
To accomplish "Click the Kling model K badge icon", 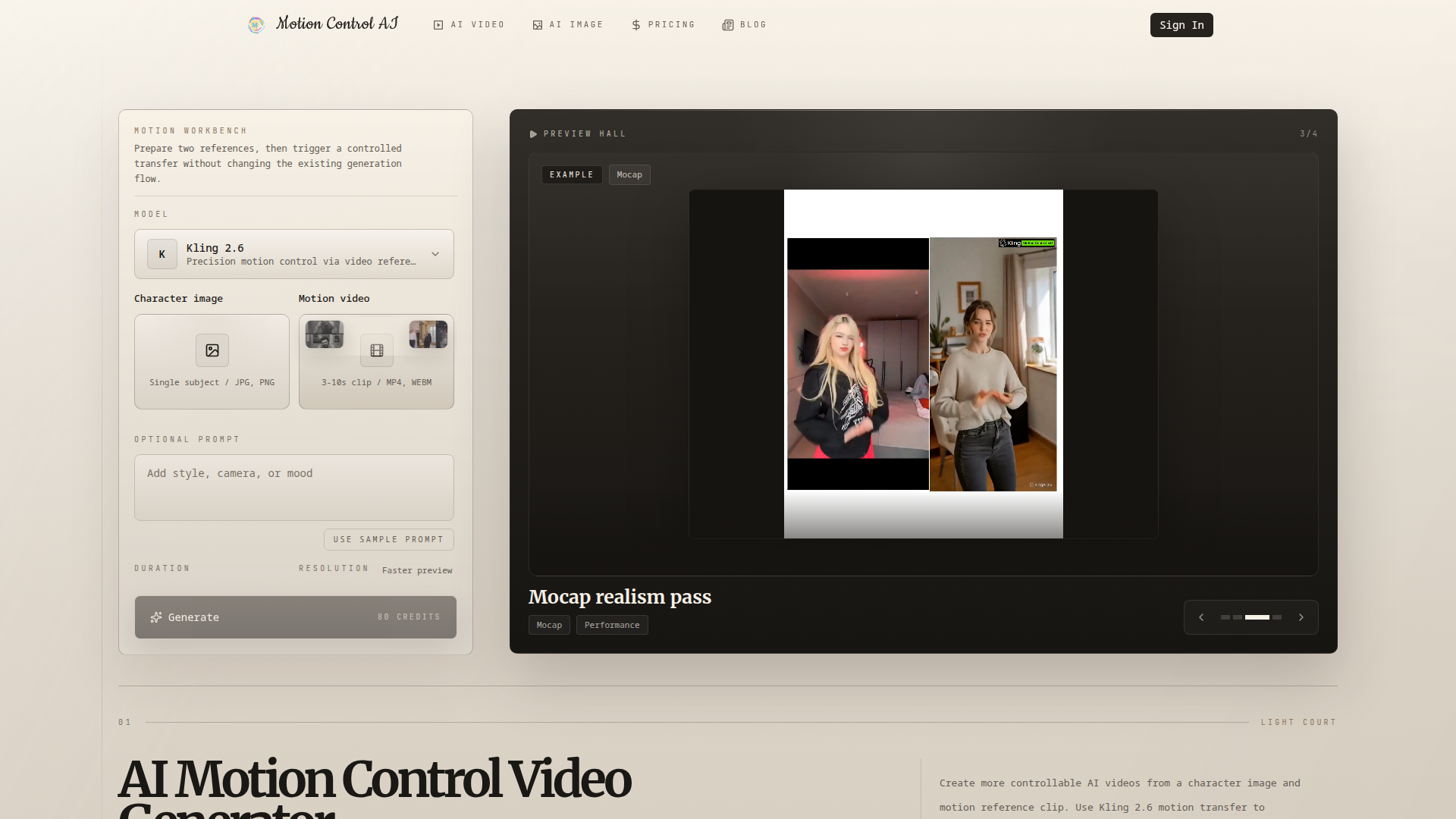I will point(162,254).
